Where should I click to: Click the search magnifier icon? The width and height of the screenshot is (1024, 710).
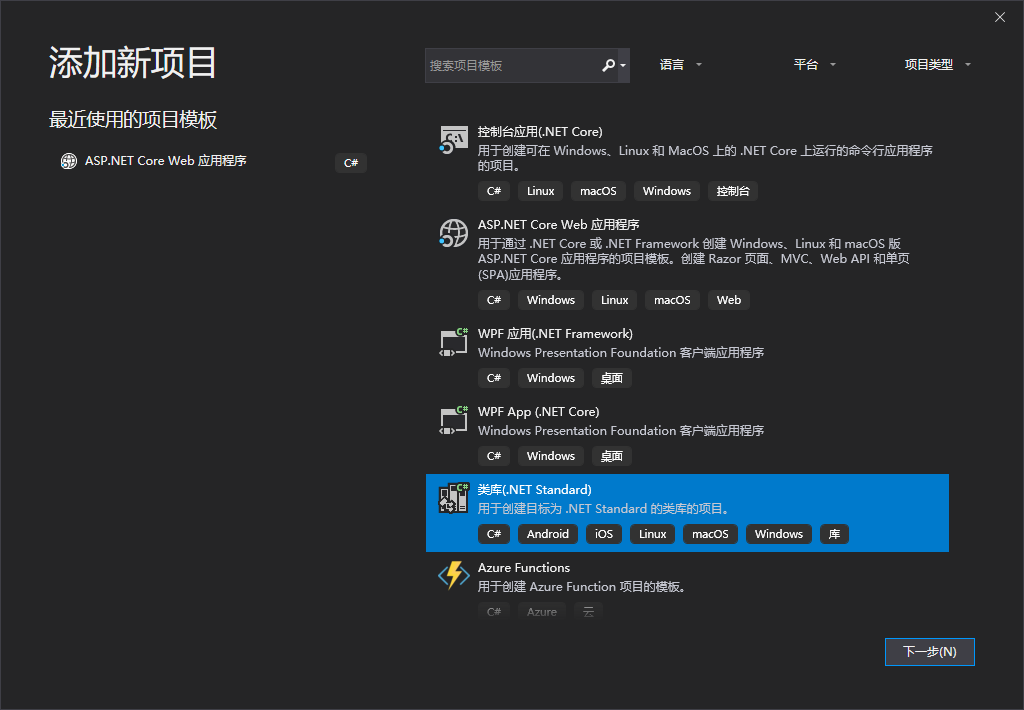609,64
